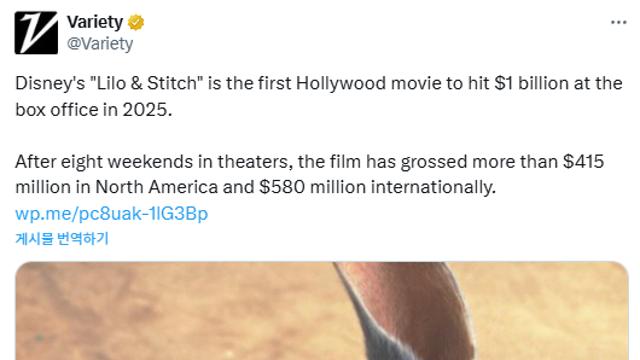Screen dimensions: 640x360
Task: Click the quoted "Lilo & Stitch" title text
Action: pyautogui.click(x=147, y=83)
